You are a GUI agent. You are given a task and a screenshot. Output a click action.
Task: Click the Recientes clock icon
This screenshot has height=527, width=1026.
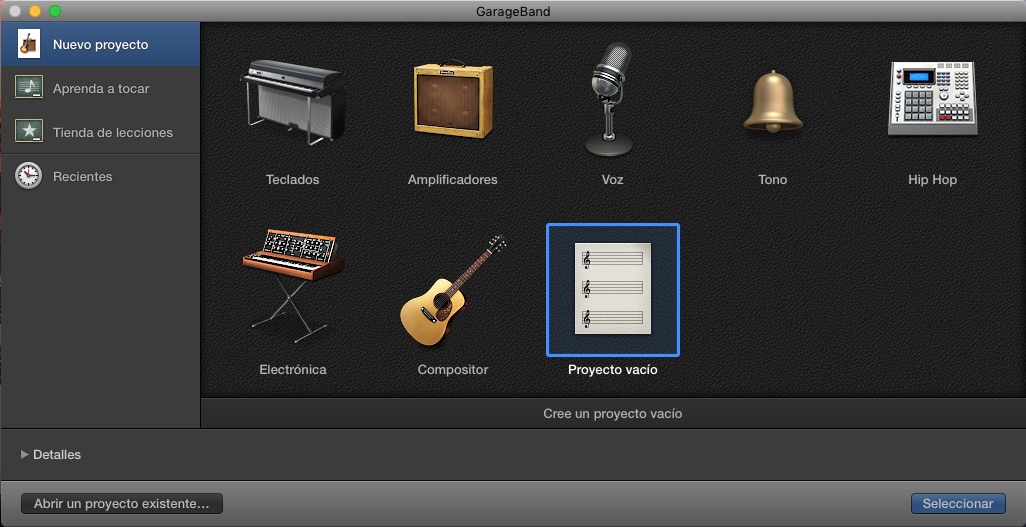pos(29,176)
